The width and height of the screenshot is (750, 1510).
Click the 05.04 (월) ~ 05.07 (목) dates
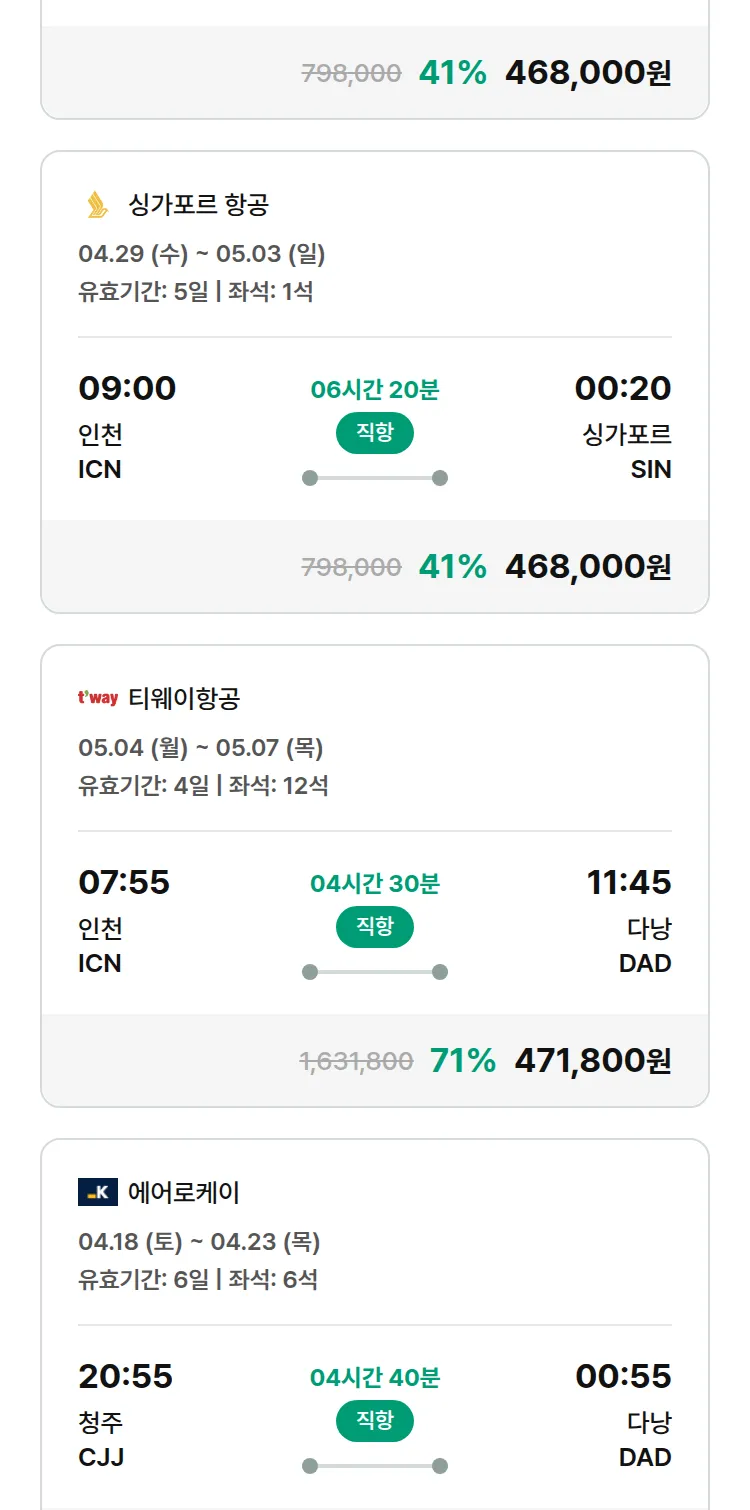pyautogui.click(x=201, y=748)
